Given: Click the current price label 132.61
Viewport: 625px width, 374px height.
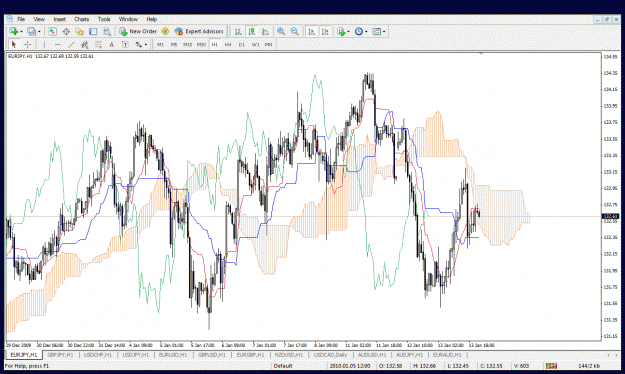Looking at the screenshot, I should [x=610, y=216].
